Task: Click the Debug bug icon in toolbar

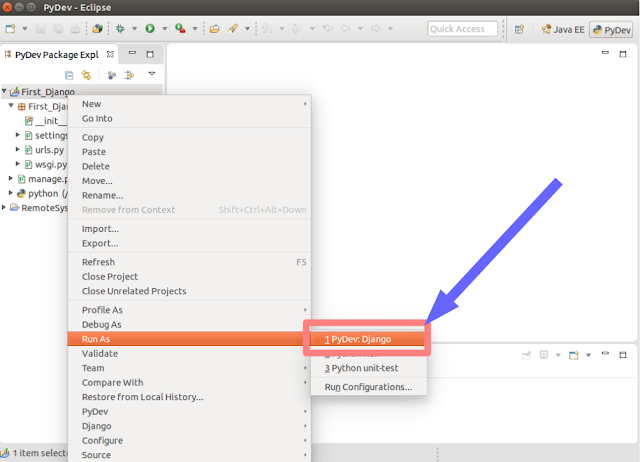Action: click(120, 29)
